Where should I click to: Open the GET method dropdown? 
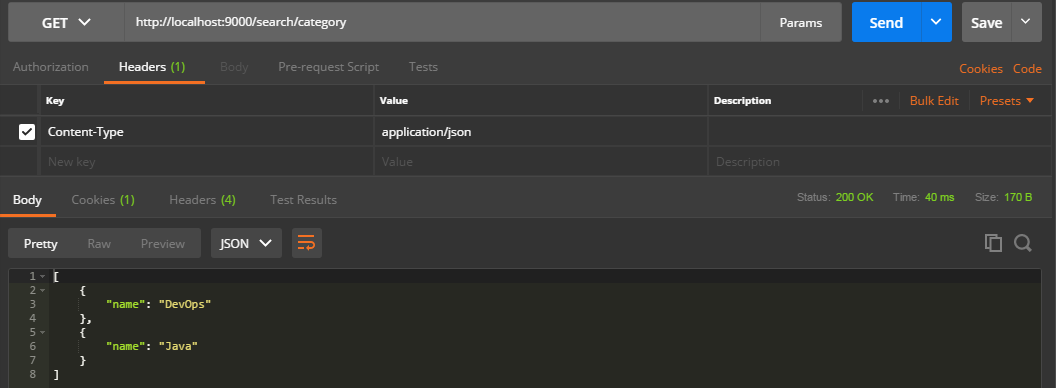point(66,22)
